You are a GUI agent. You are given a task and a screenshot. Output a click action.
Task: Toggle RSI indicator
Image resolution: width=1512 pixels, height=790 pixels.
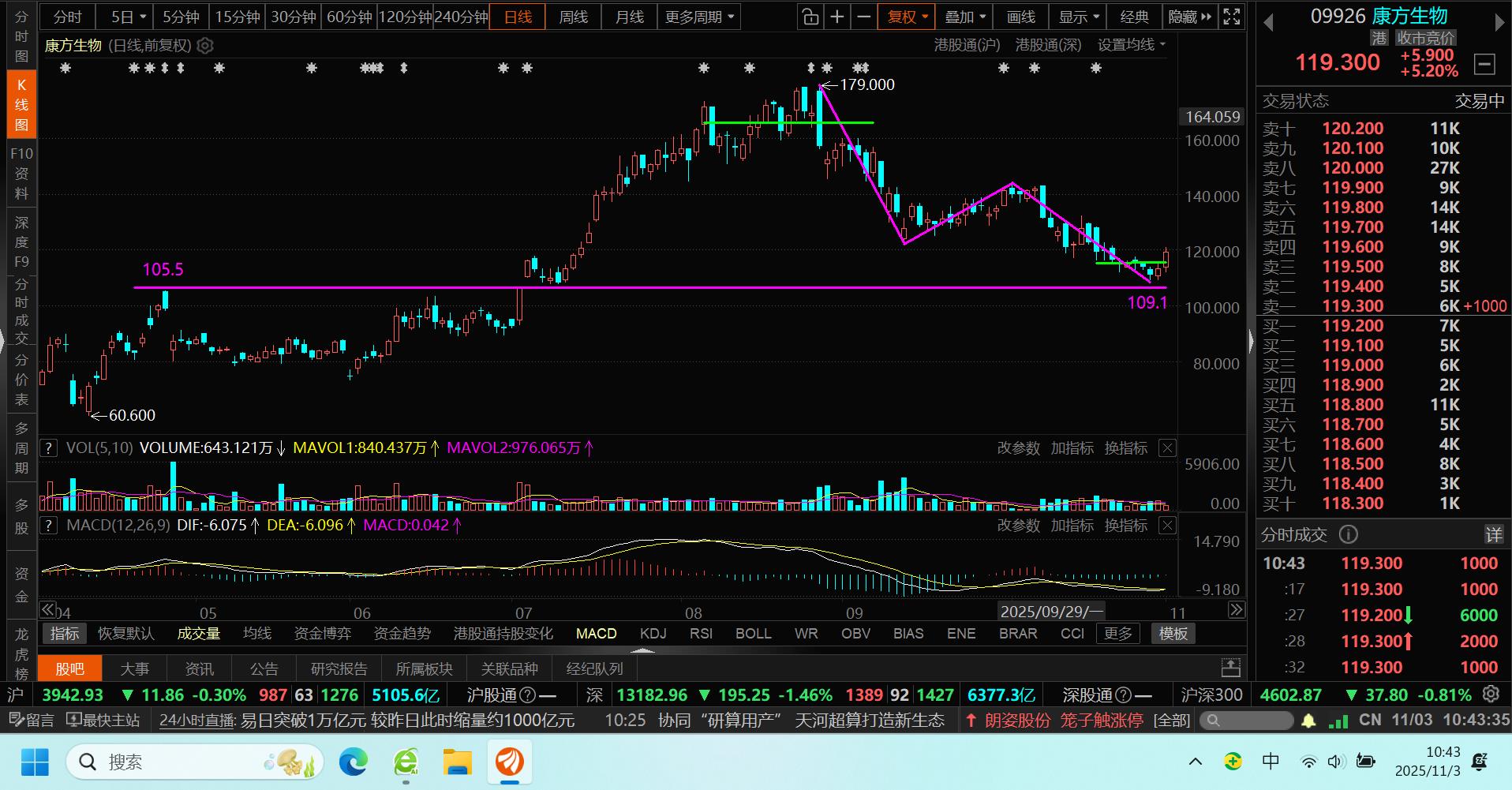point(701,634)
